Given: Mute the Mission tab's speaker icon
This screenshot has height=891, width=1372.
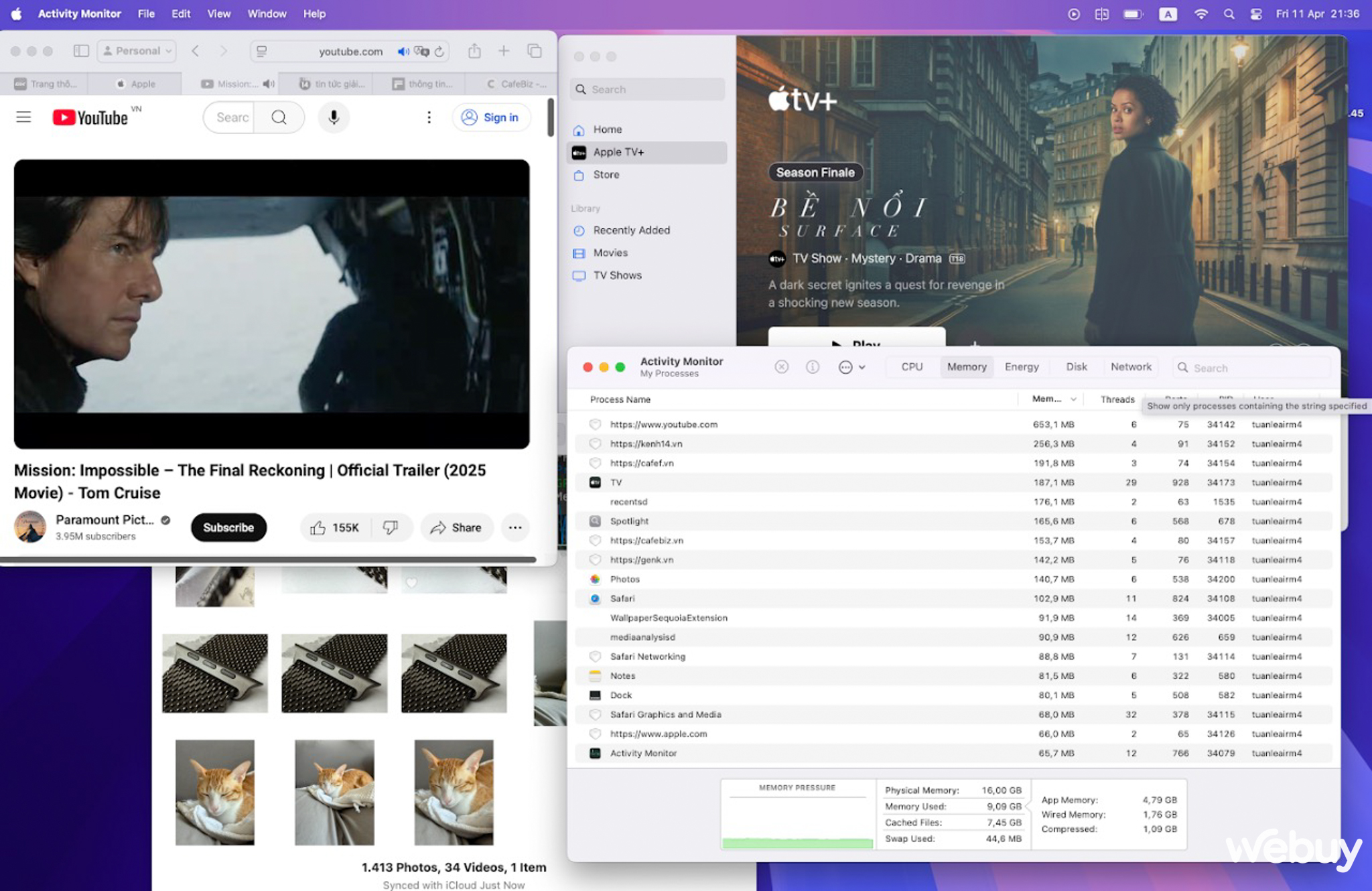Looking at the screenshot, I should [x=269, y=84].
